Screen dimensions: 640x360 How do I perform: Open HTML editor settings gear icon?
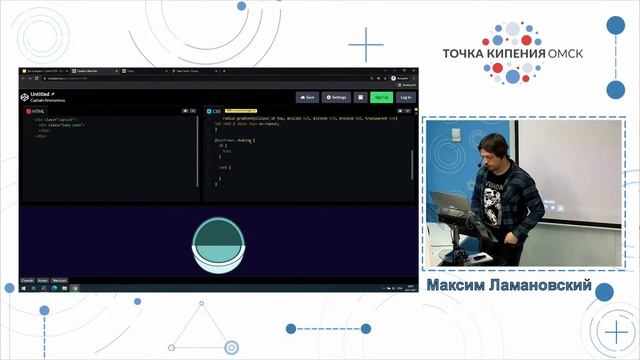(185, 111)
